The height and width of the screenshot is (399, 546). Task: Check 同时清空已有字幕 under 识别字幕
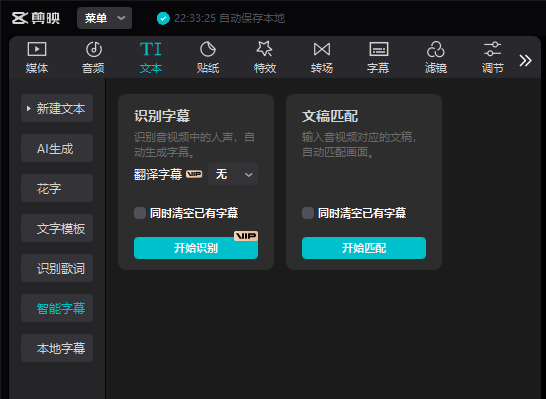click(140, 213)
